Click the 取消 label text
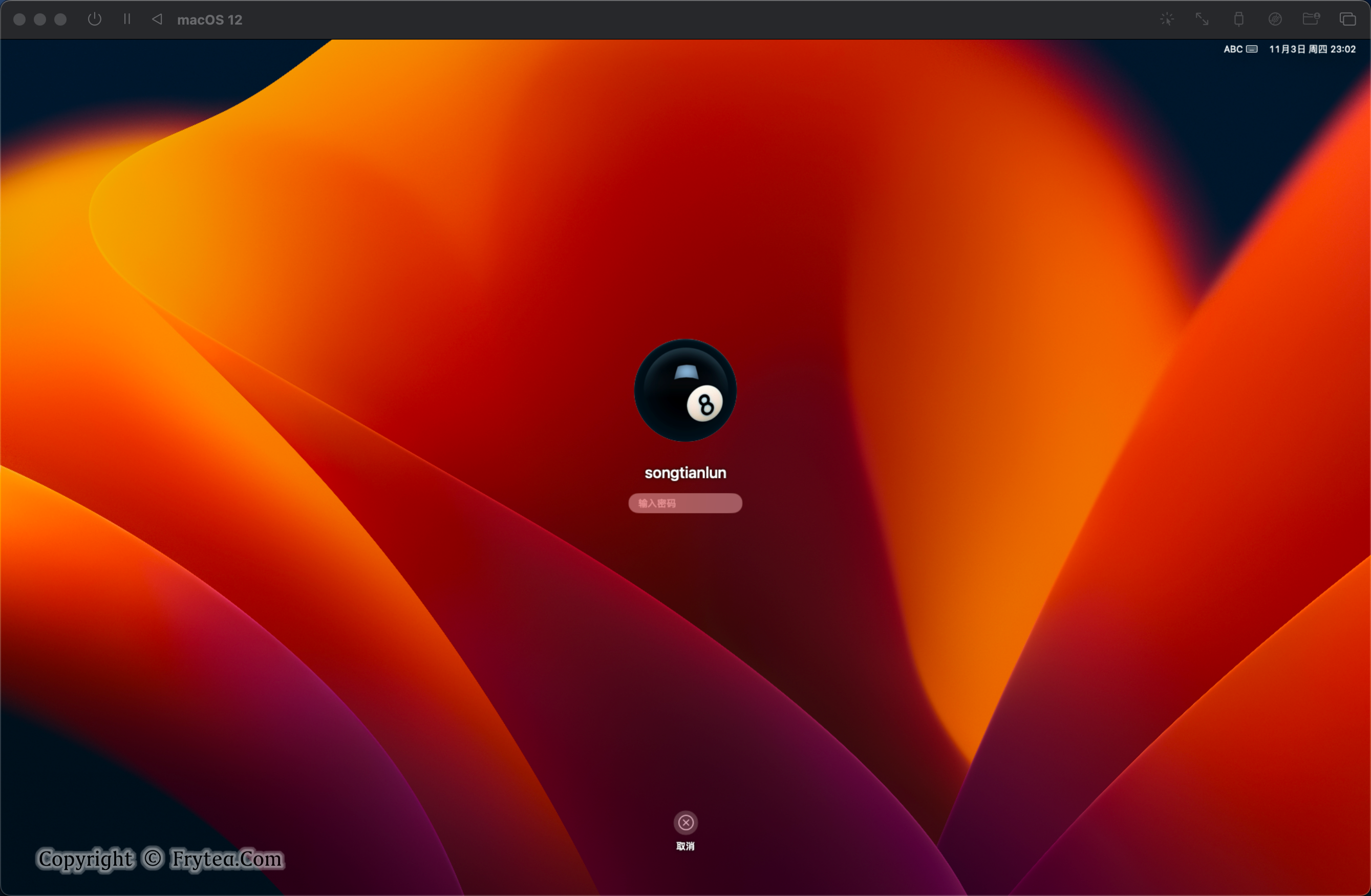The image size is (1371, 896). click(685, 846)
